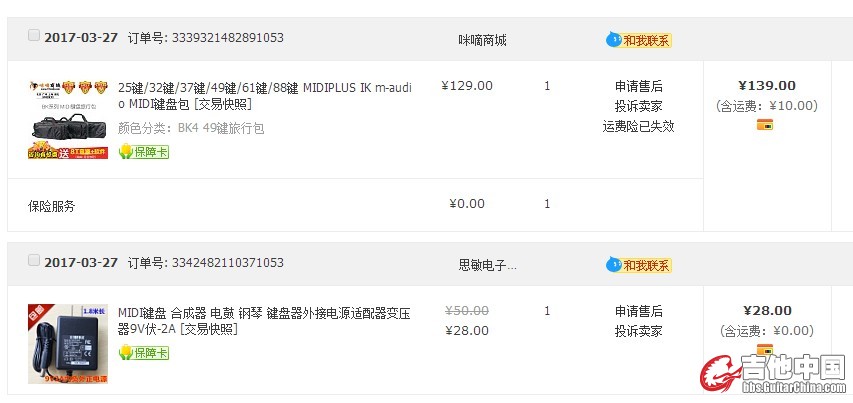The height and width of the screenshot is (403, 853).
Task: Click 申请售后 for the power adapter order
Action: 638,311
